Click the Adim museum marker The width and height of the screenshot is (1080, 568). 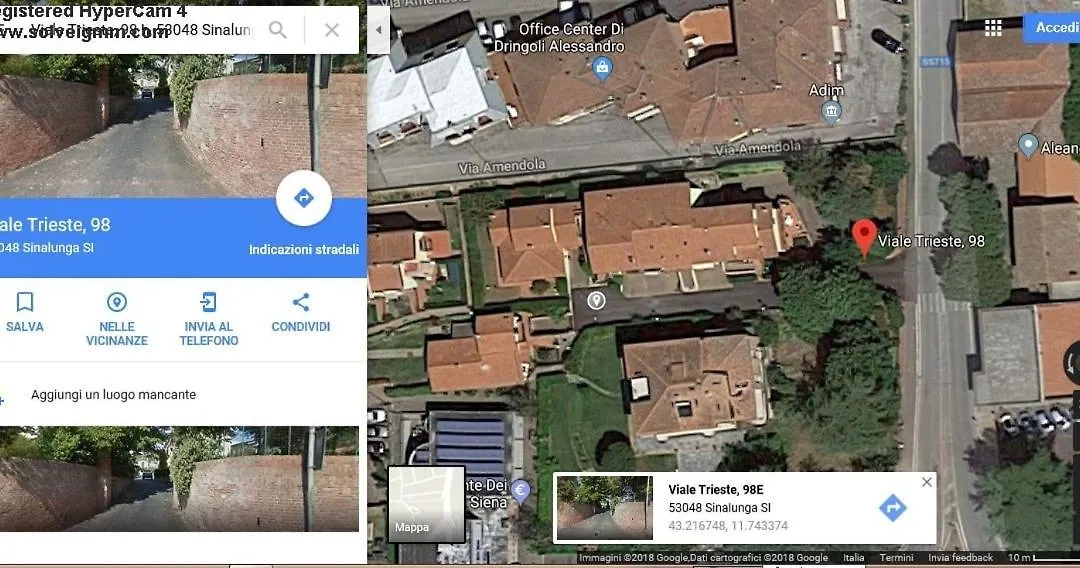tap(831, 112)
